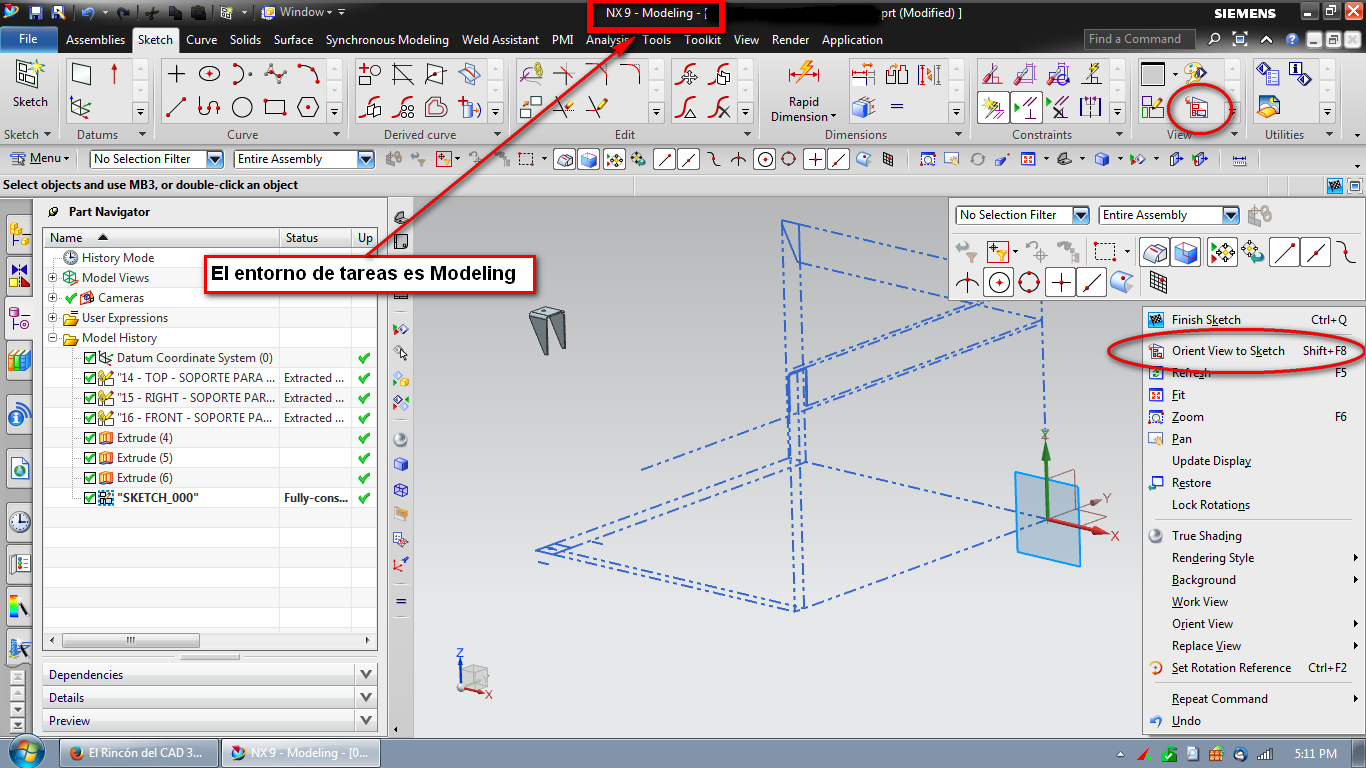Image resolution: width=1366 pixels, height=768 pixels.
Task: Toggle checkbox for Extrude (6)
Action: 90,478
